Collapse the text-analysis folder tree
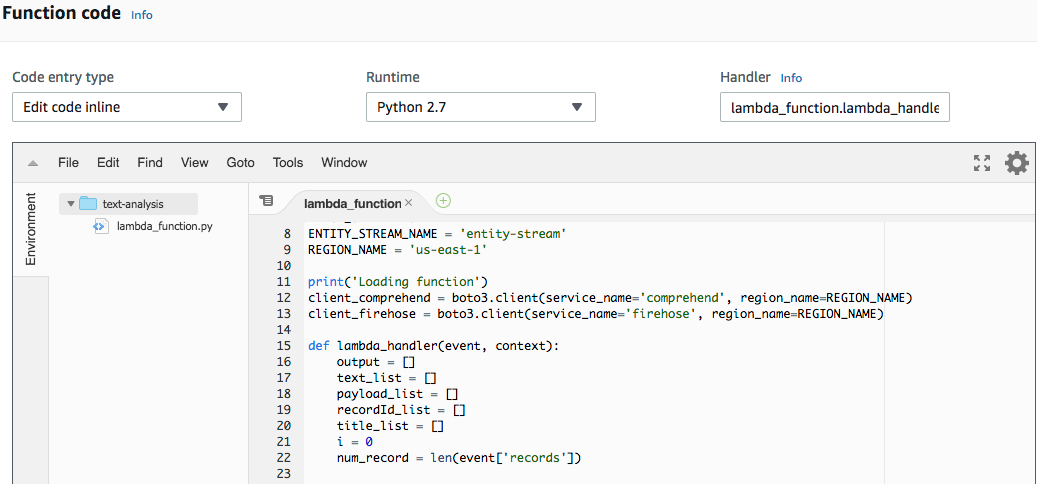Viewport: 1037px width, 484px height. [70, 204]
